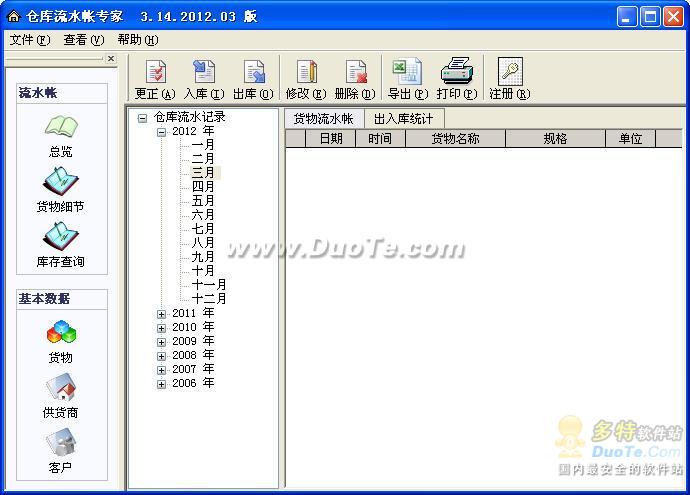Click the home icon in title bar
This screenshot has height=495, width=690.
tap(14, 16)
